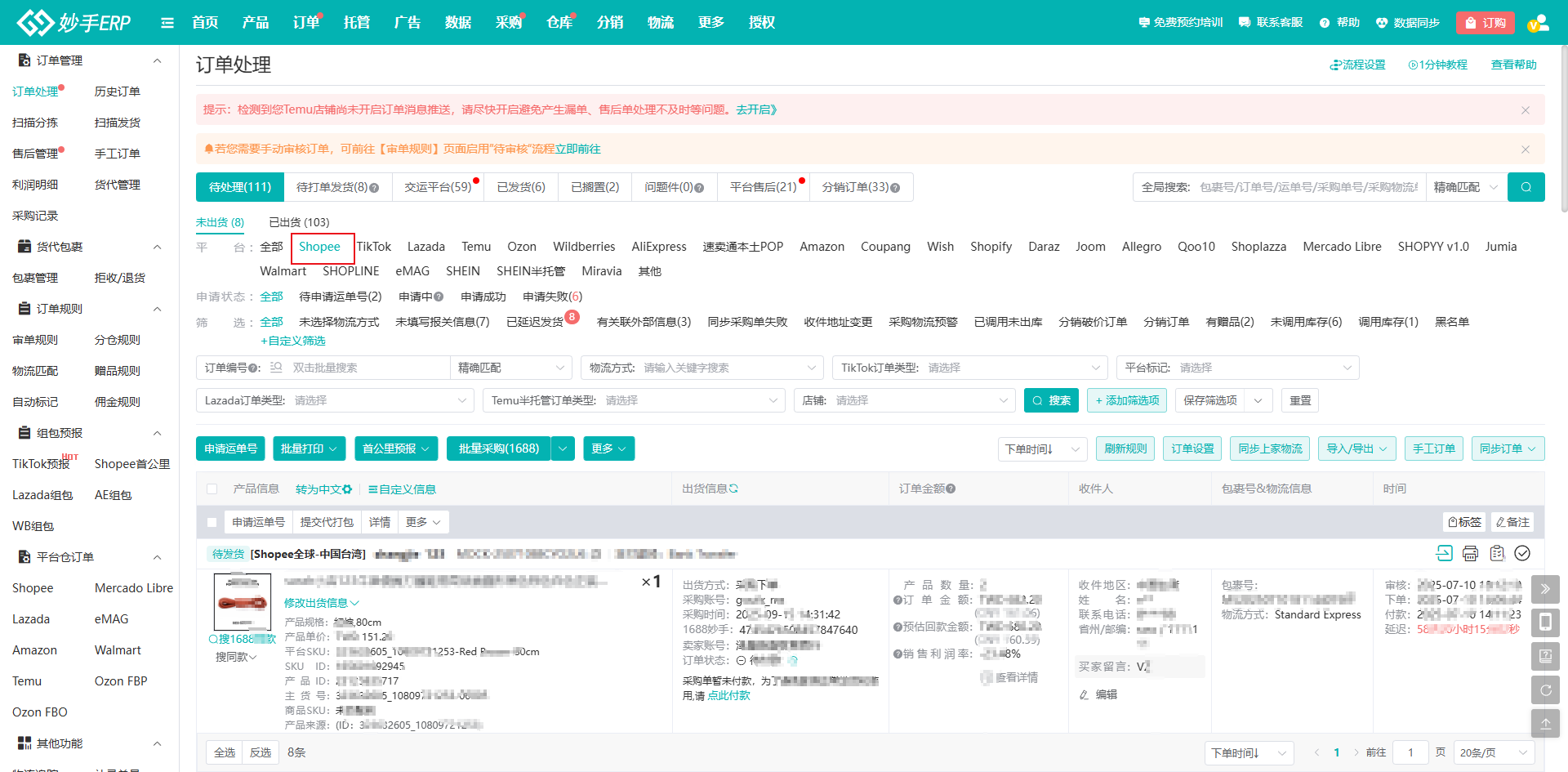
Task: Expand the 20条/页 page size dropdown
Action: point(1493,752)
